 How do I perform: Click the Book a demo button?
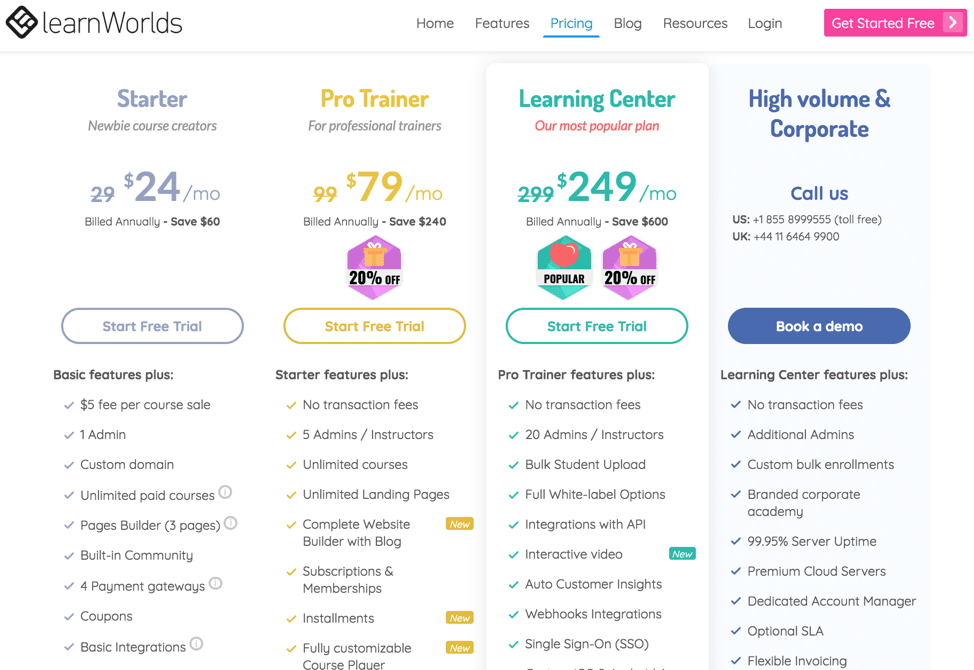[819, 326]
